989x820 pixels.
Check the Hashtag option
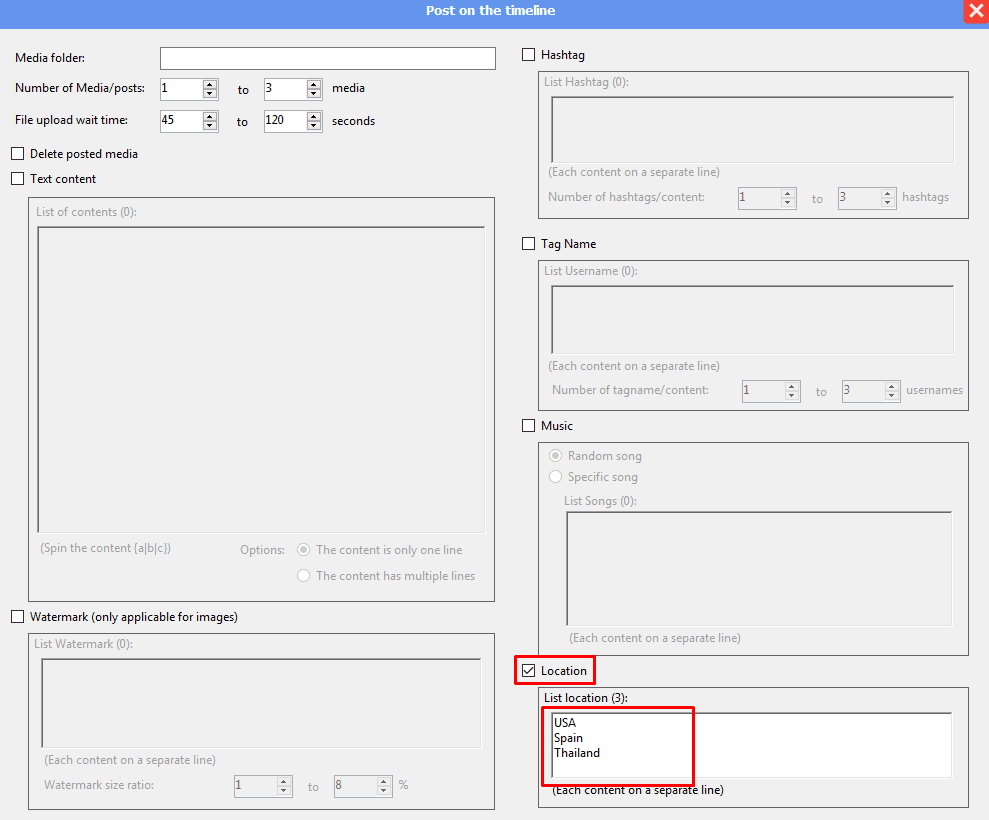pyautogui.click(x=529, y=55)
